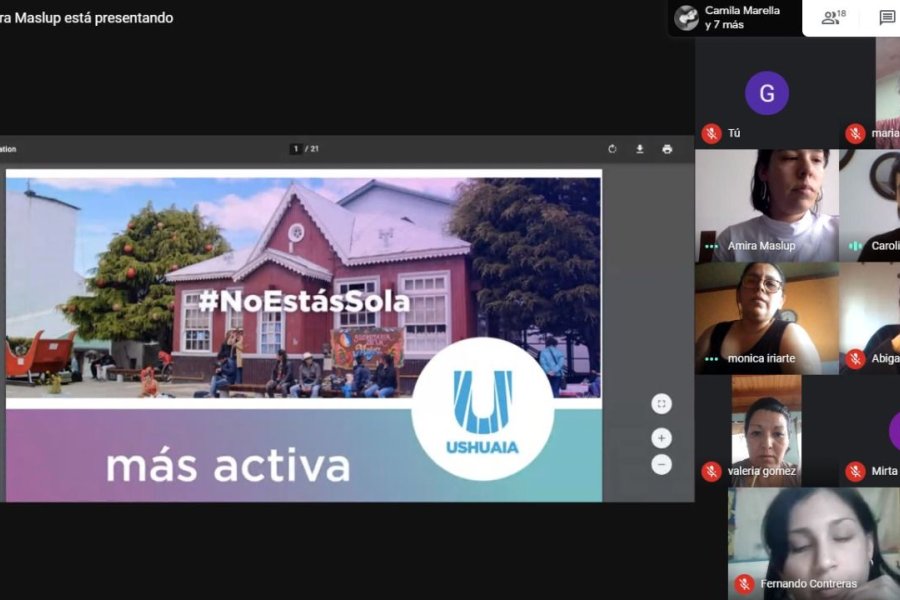This screenshot has width=900, height=600.
Task: Click the purple G avatar in the Tú tile
Action: 767,93
